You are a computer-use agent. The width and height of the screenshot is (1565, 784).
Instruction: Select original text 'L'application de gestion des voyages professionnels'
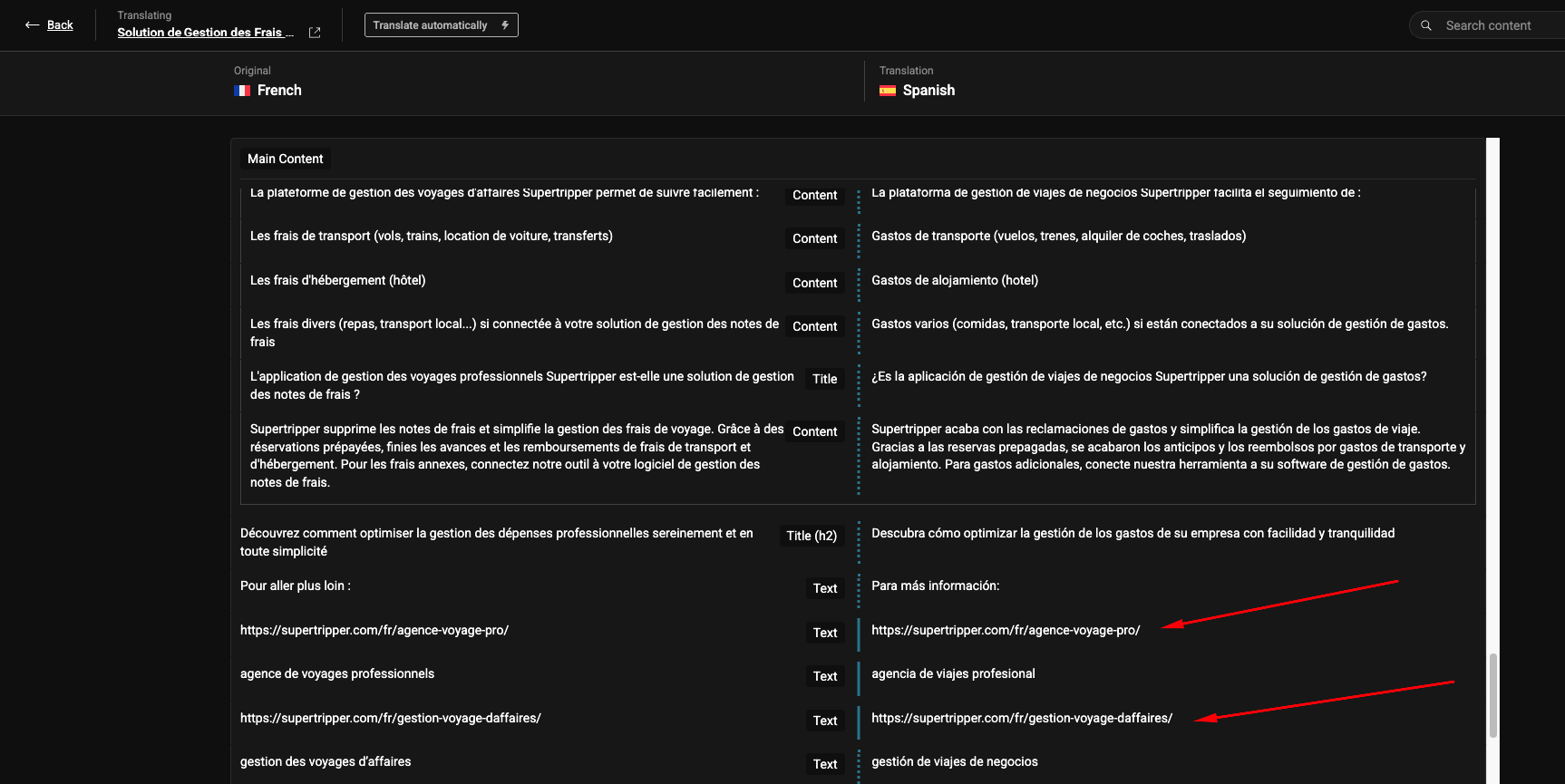click(522, 386)
